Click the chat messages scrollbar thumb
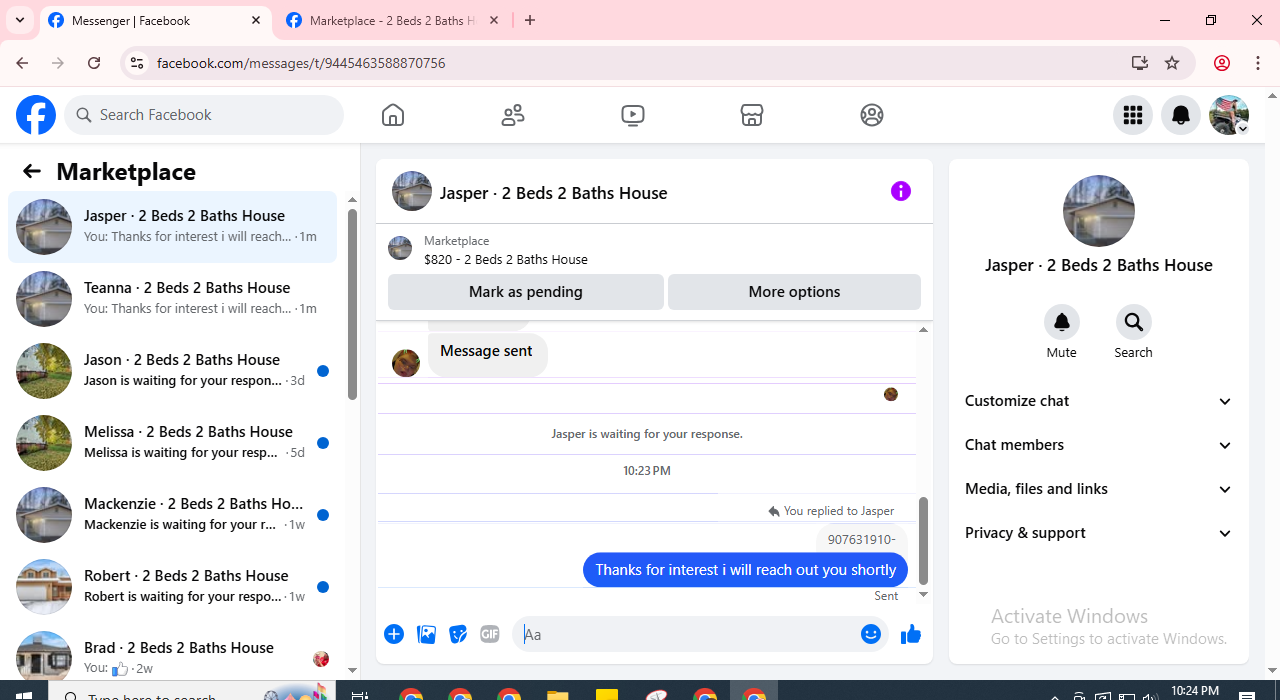The width and height of the screenshot is (1280, 700). 923,541
